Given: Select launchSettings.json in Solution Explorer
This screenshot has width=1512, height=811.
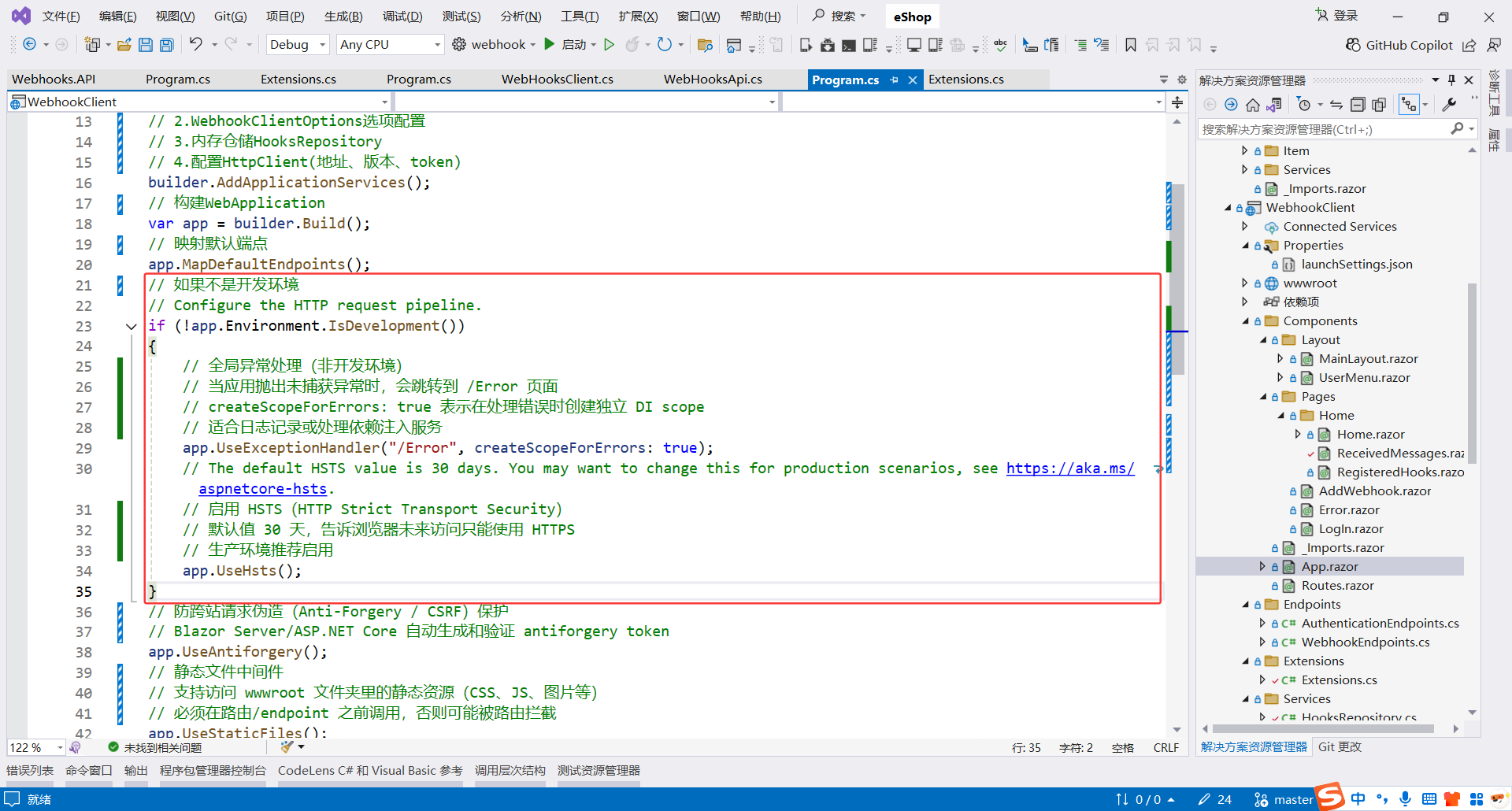Looking at the screenshot, I should pyautogui.click(x=1357, y=265).
